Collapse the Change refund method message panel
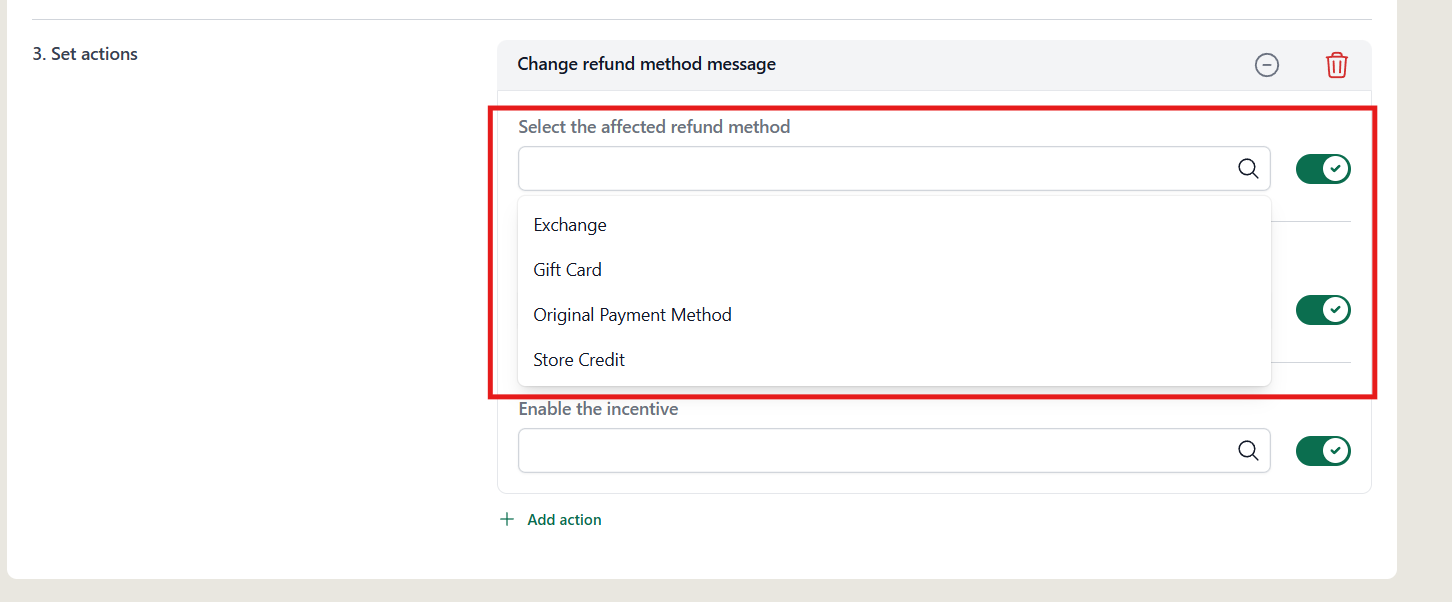The image size is (1452, 602). pos(1267,65)
